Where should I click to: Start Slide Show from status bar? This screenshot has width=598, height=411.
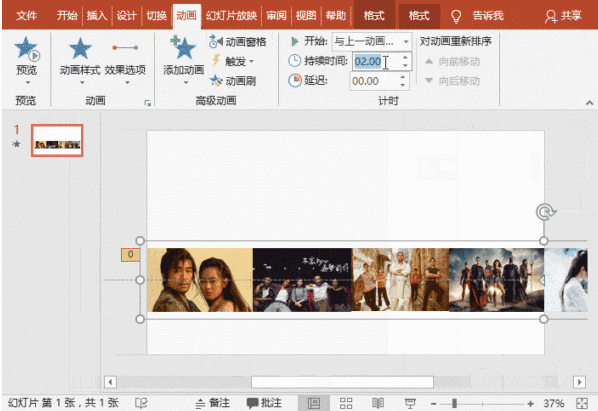click(x=410, y=403)
